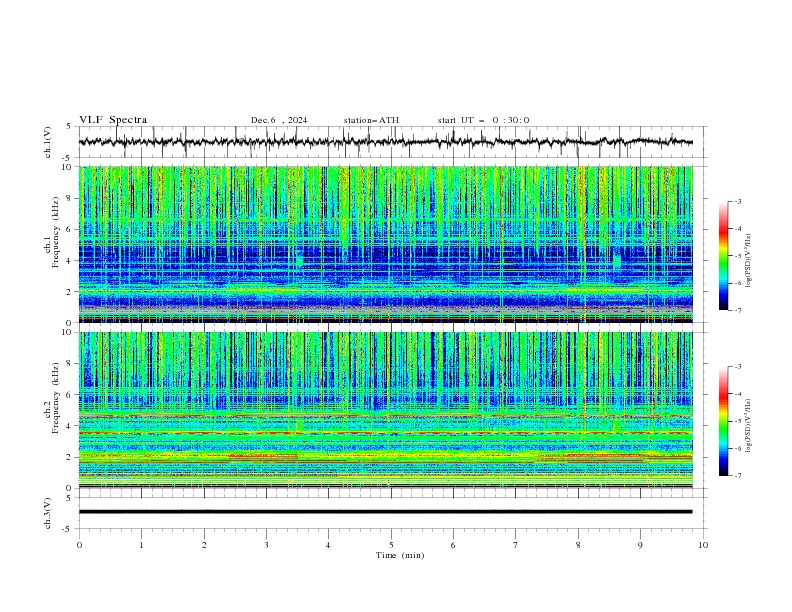Click the "-5" label on ch.1 color bar
The width and height of the screenshot is (792, 612).
coord(737,256)
